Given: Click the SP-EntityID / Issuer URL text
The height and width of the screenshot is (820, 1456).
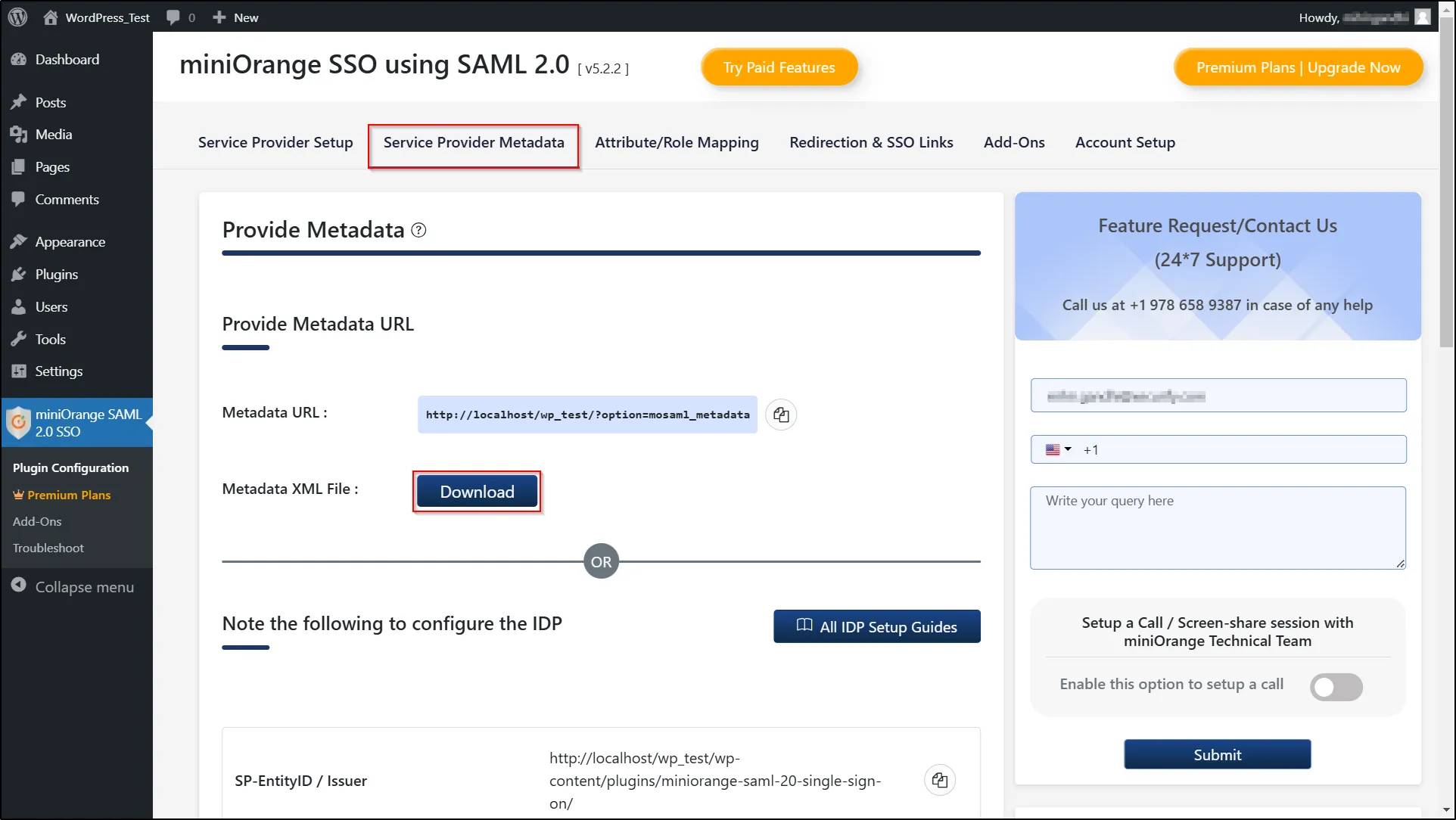Looking at the screenshot, I should tap(715, 781).
